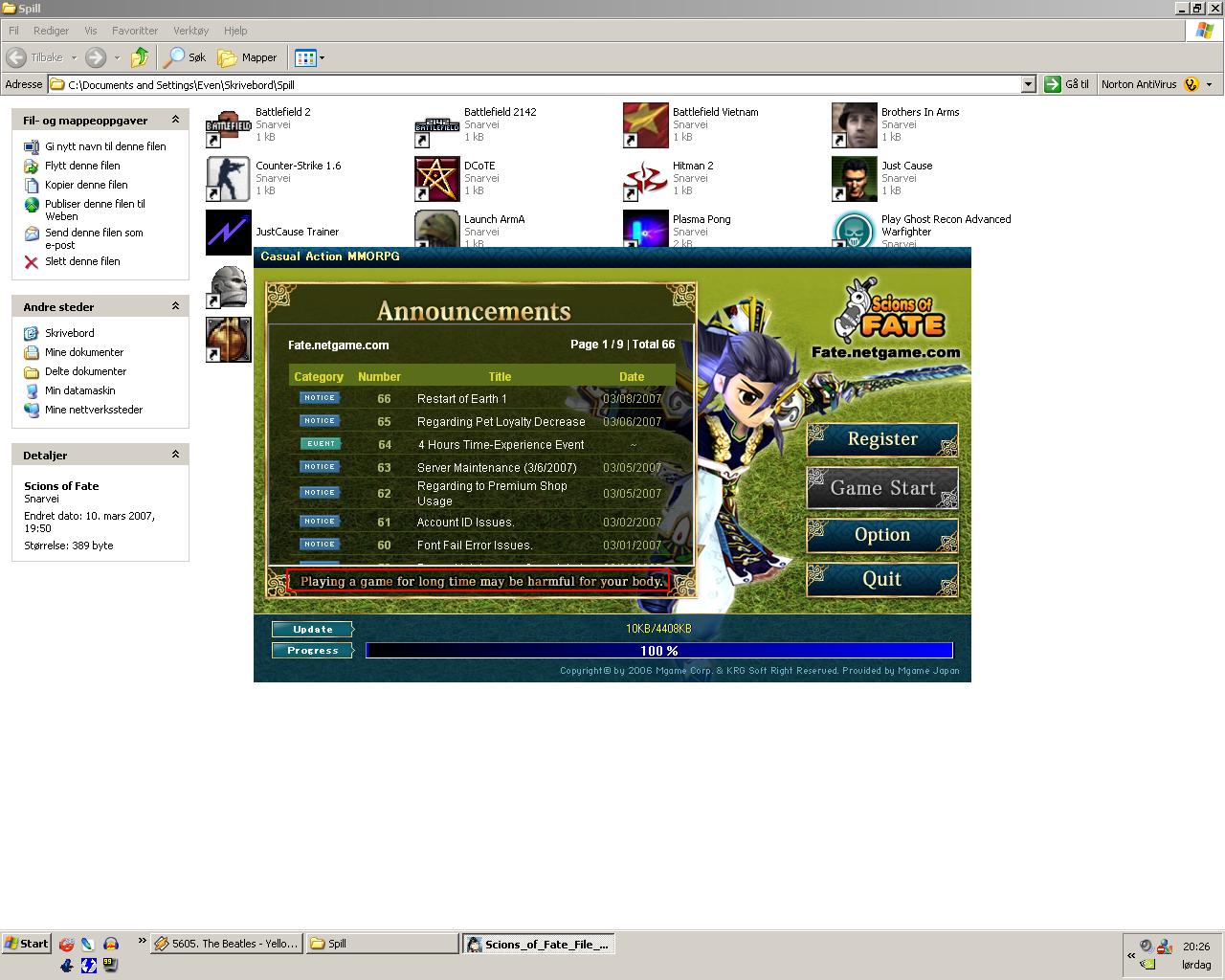Expand the address bar dropdown

[x=1028, y=84]
